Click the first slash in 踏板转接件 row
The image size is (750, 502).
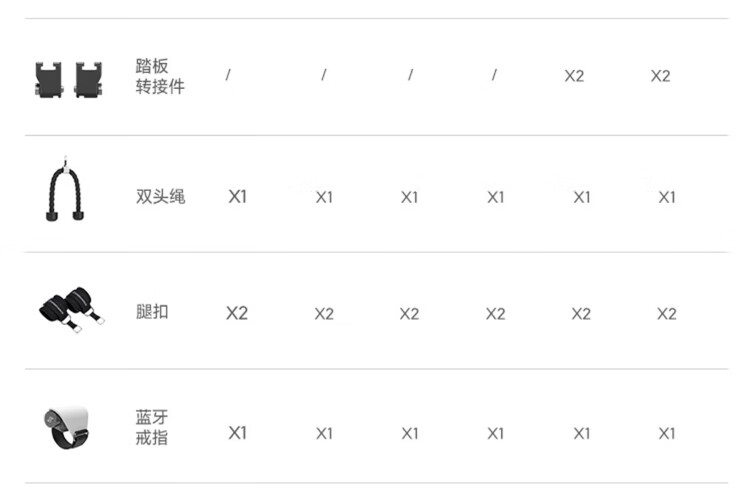[x=228, y=76]
